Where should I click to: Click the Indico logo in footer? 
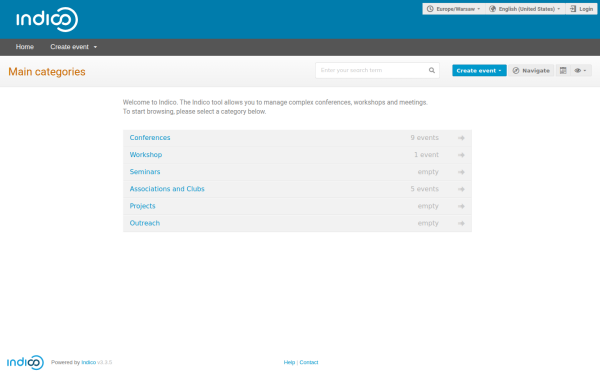click(x=25, y=362)
